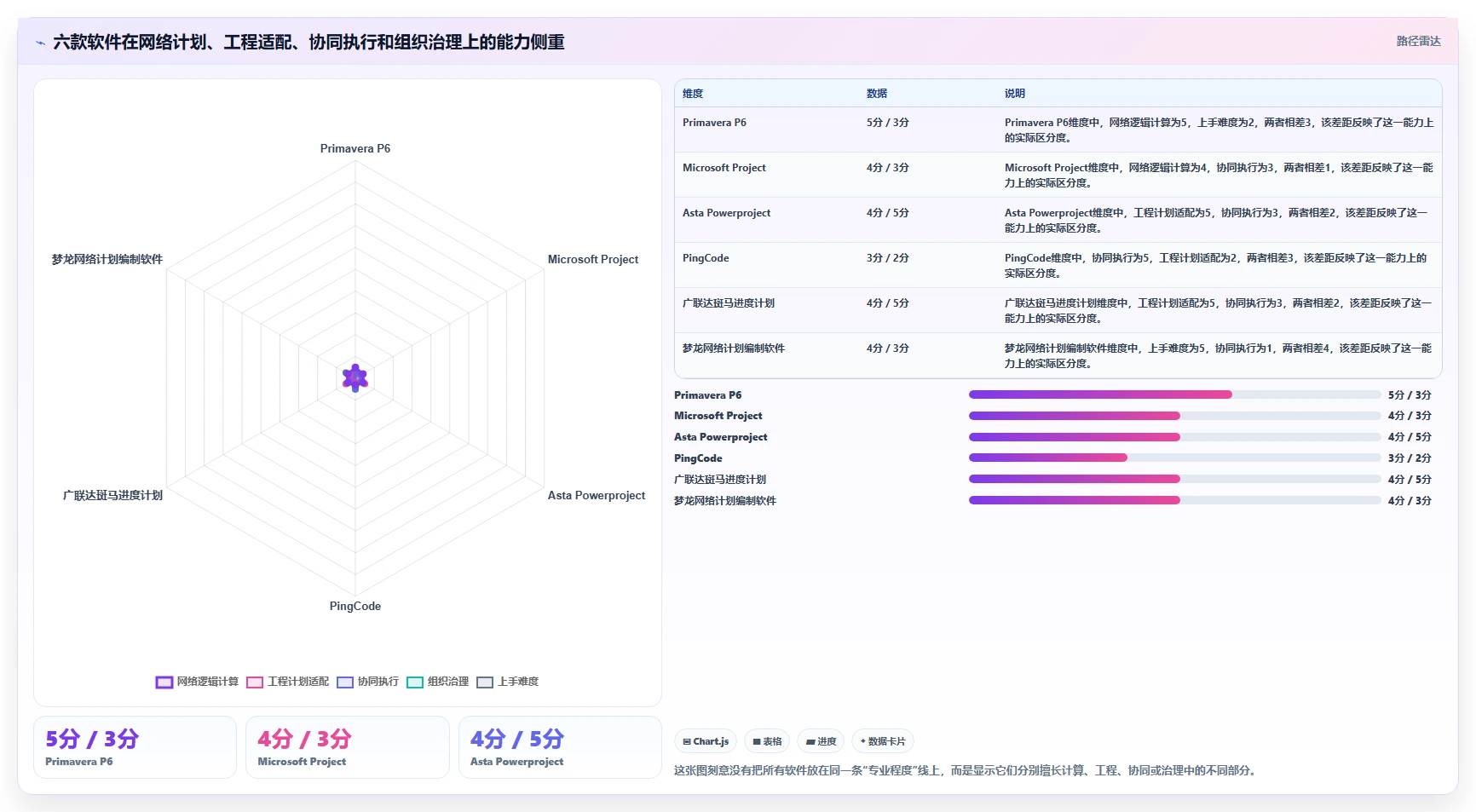Click the 广联达斑马进度计划 progress bar
Image resolution: width=1476 pixels, height=812 pixels.
[1174, 480]
